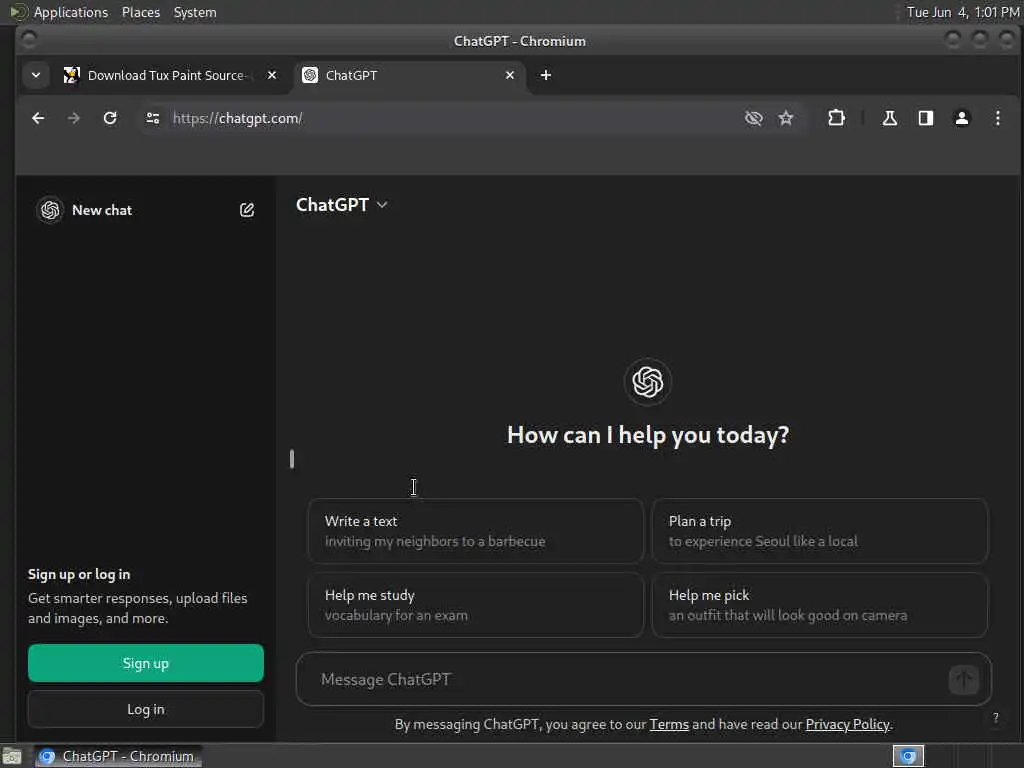Click the Applications menu logo icon
The width and height of the screenshot is (1024, 768).
point(19,12)
